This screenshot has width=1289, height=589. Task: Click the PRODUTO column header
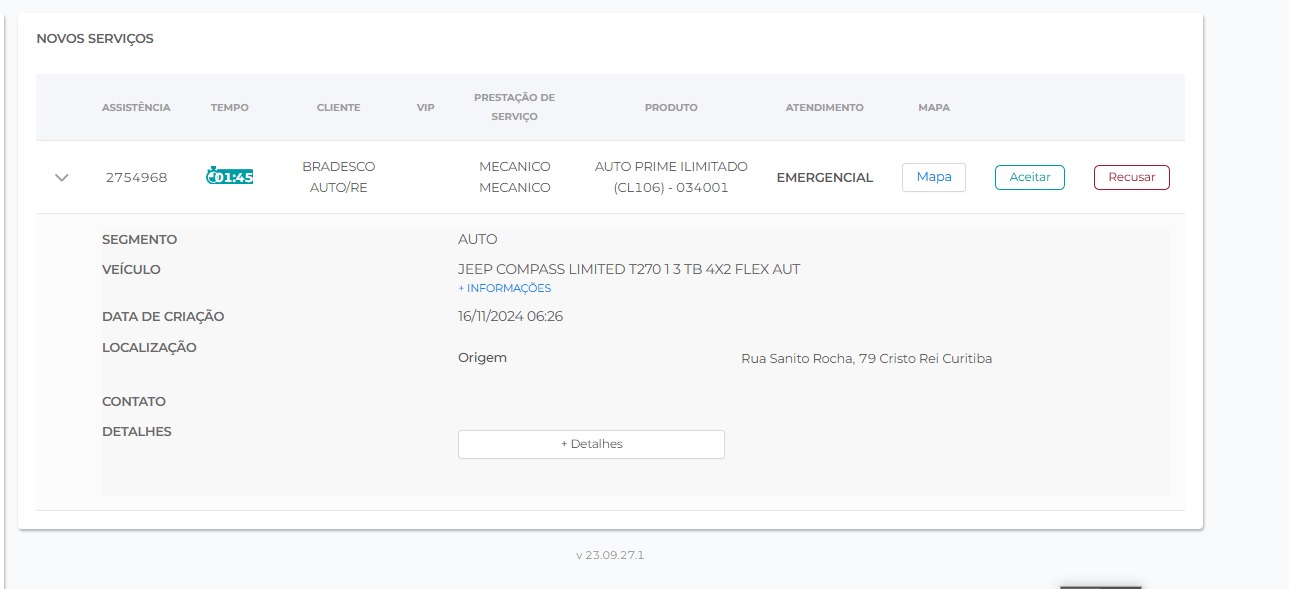coord(671,107)
